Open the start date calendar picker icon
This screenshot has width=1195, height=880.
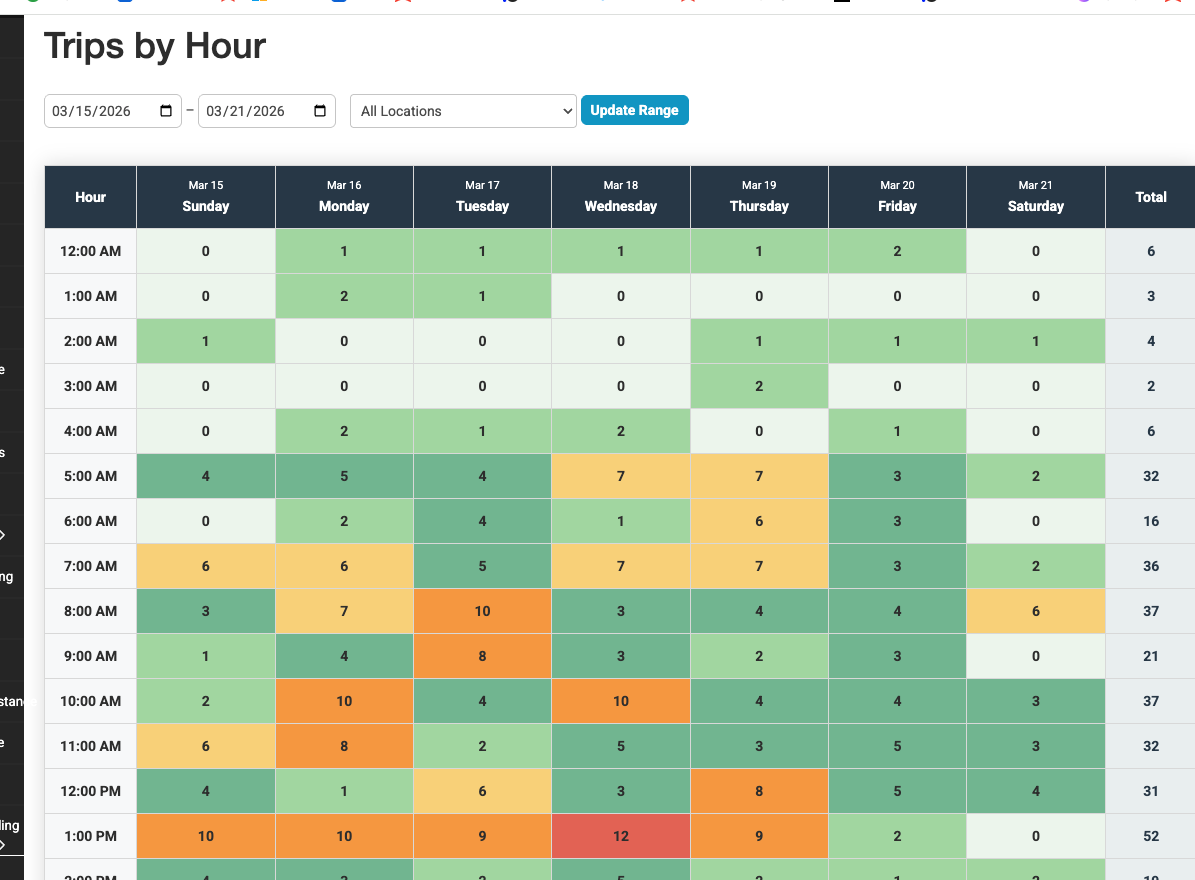click(x=166, y=111)
